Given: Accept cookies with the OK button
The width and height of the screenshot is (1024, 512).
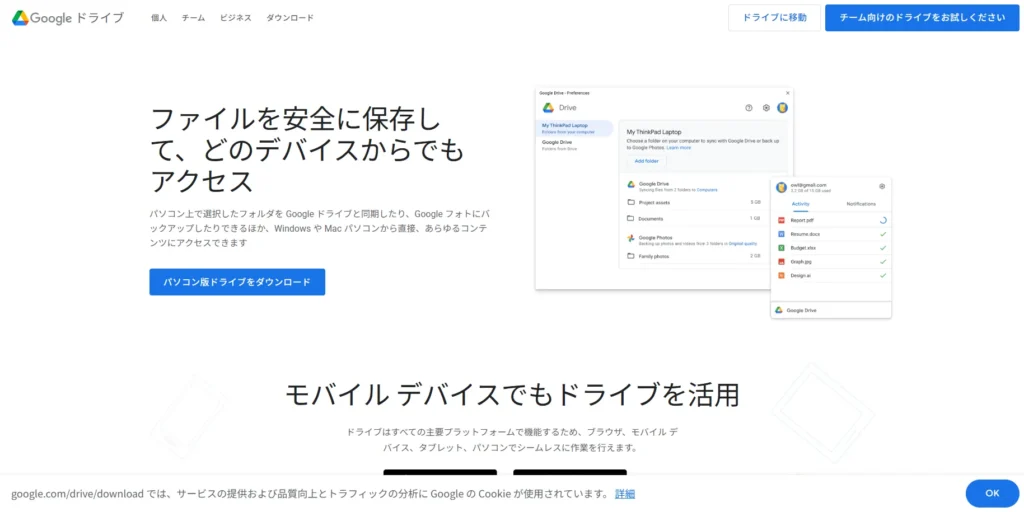Looking at the screenshot, I should 992,493.
